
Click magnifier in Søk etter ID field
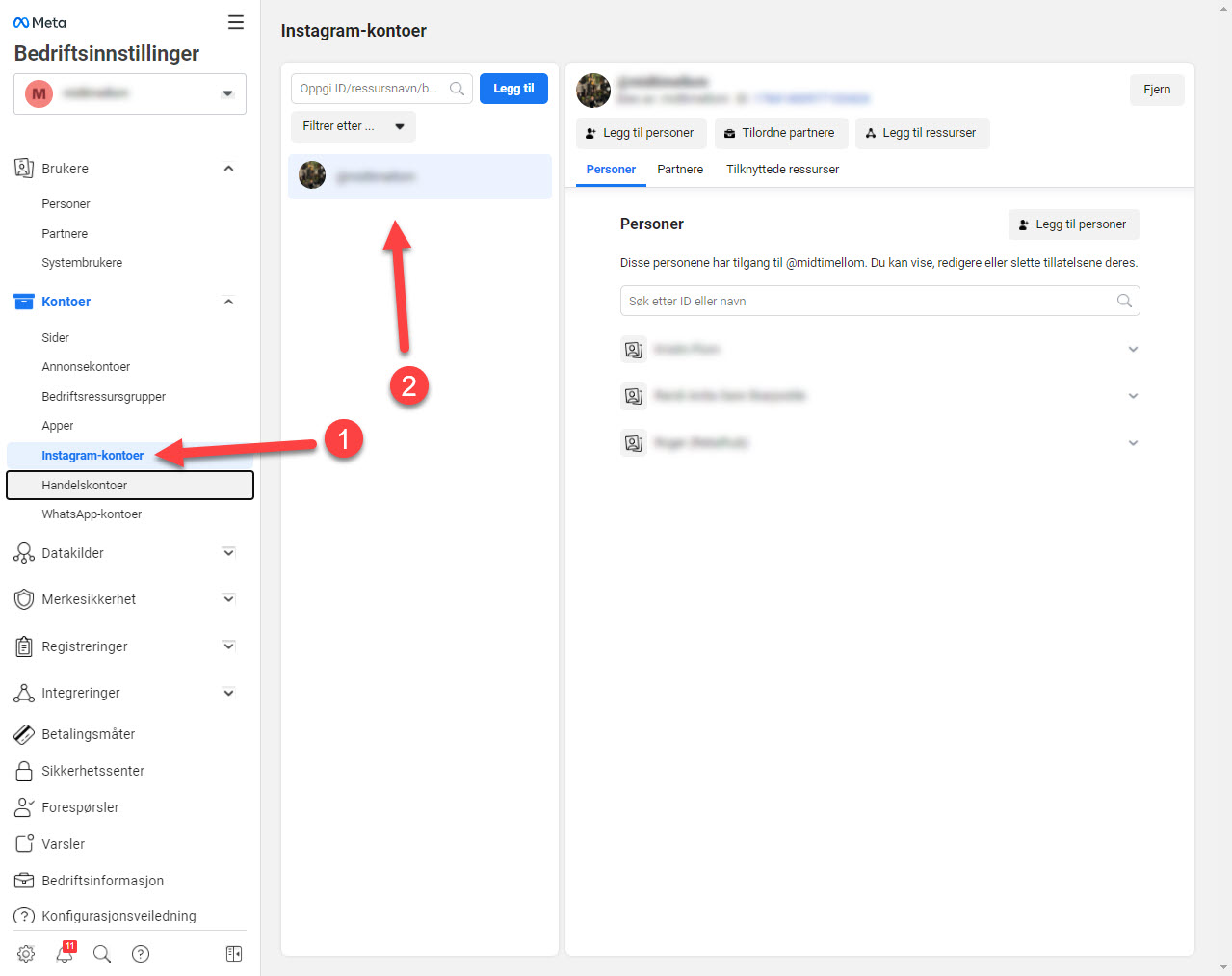1124,301
